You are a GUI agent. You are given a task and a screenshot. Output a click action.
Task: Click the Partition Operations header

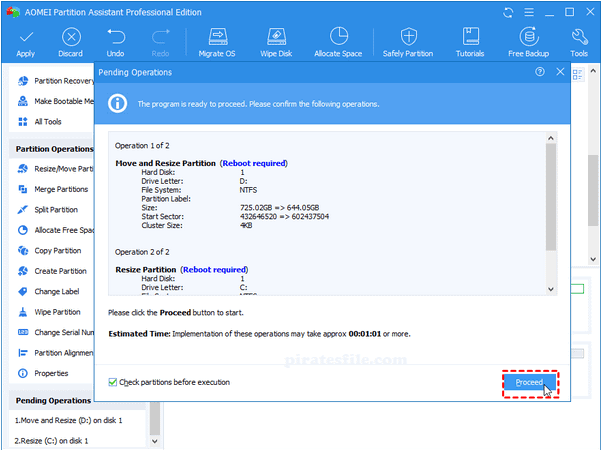54,149
